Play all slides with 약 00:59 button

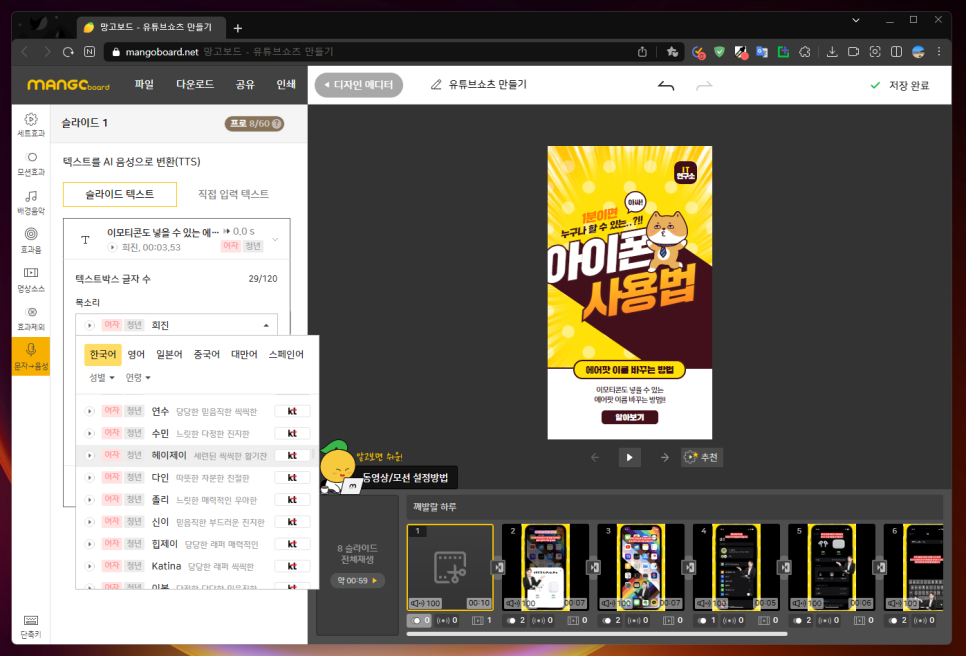(357, 580)
